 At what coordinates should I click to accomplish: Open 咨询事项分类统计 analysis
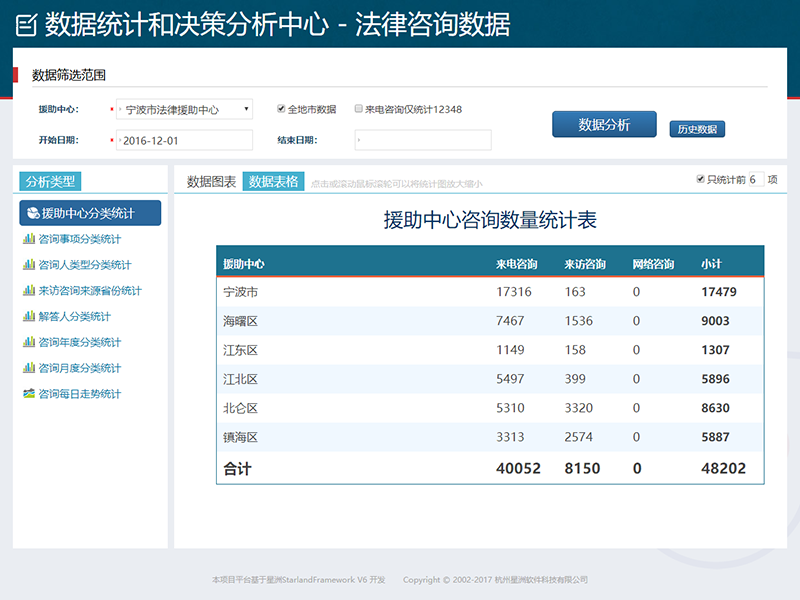80,239
